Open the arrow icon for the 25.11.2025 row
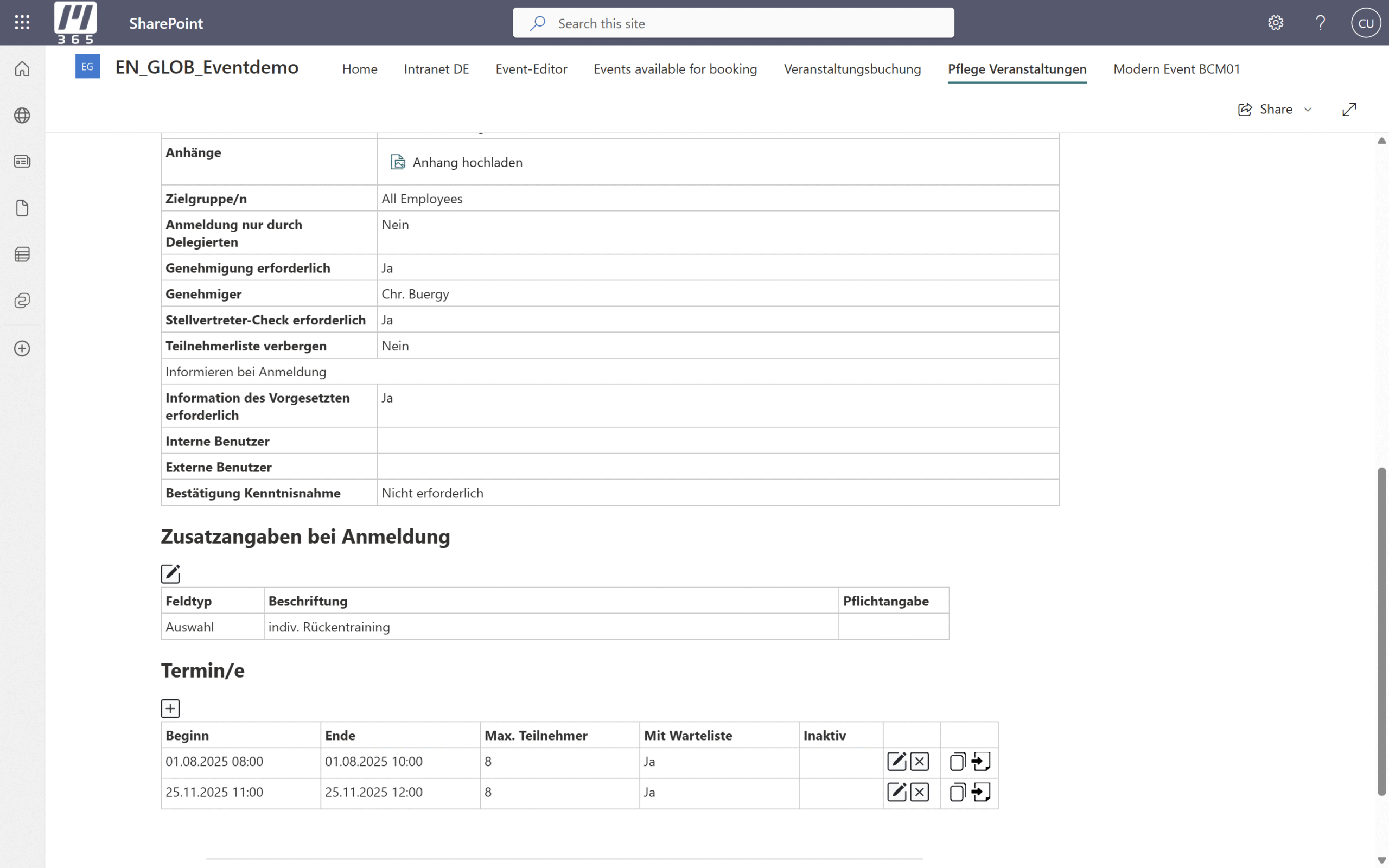1389x868 pixels. tap(981, 792)
